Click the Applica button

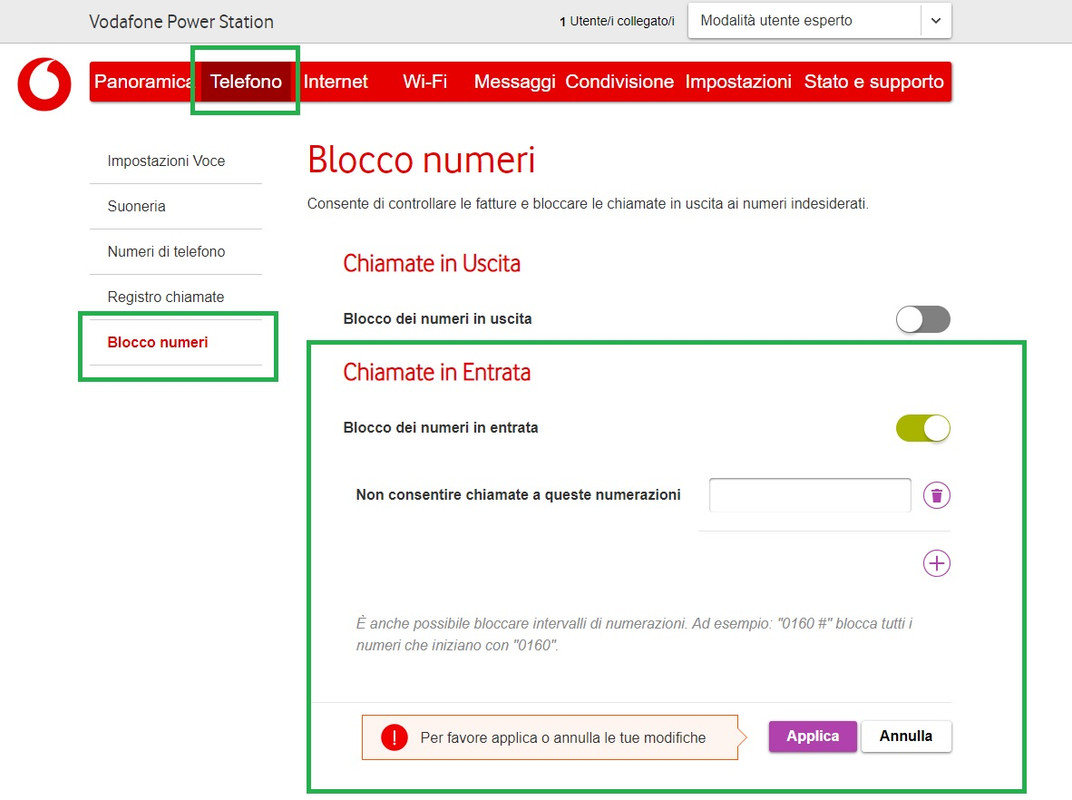point(812,736)
